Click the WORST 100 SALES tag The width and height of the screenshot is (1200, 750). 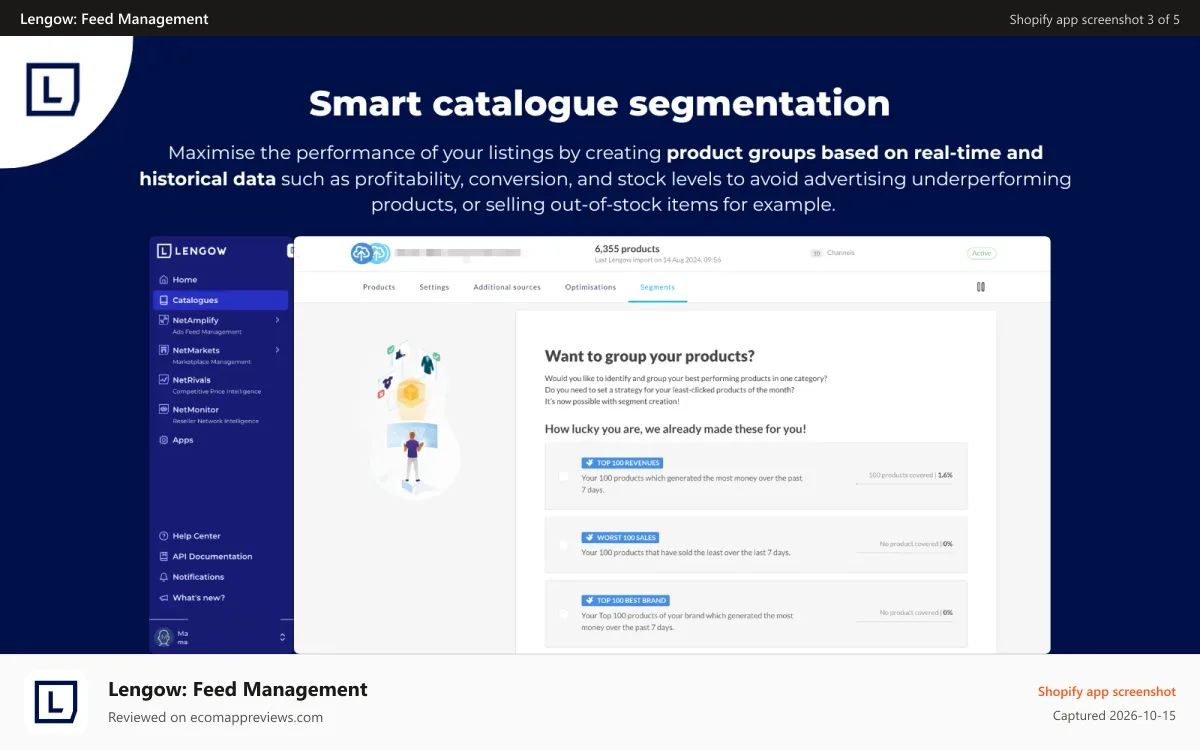coord(620,537)
